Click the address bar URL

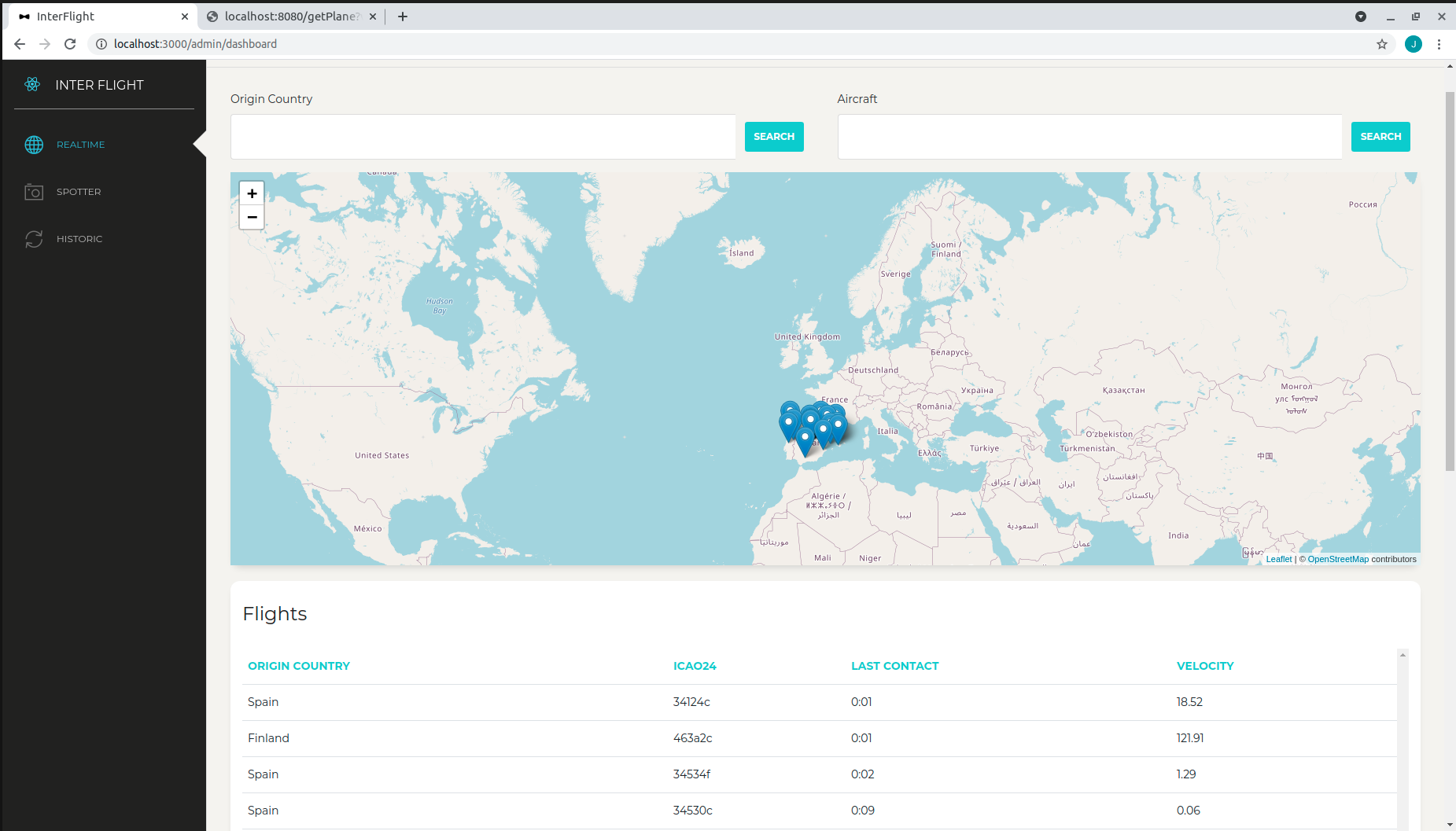[x=195, y=44]
